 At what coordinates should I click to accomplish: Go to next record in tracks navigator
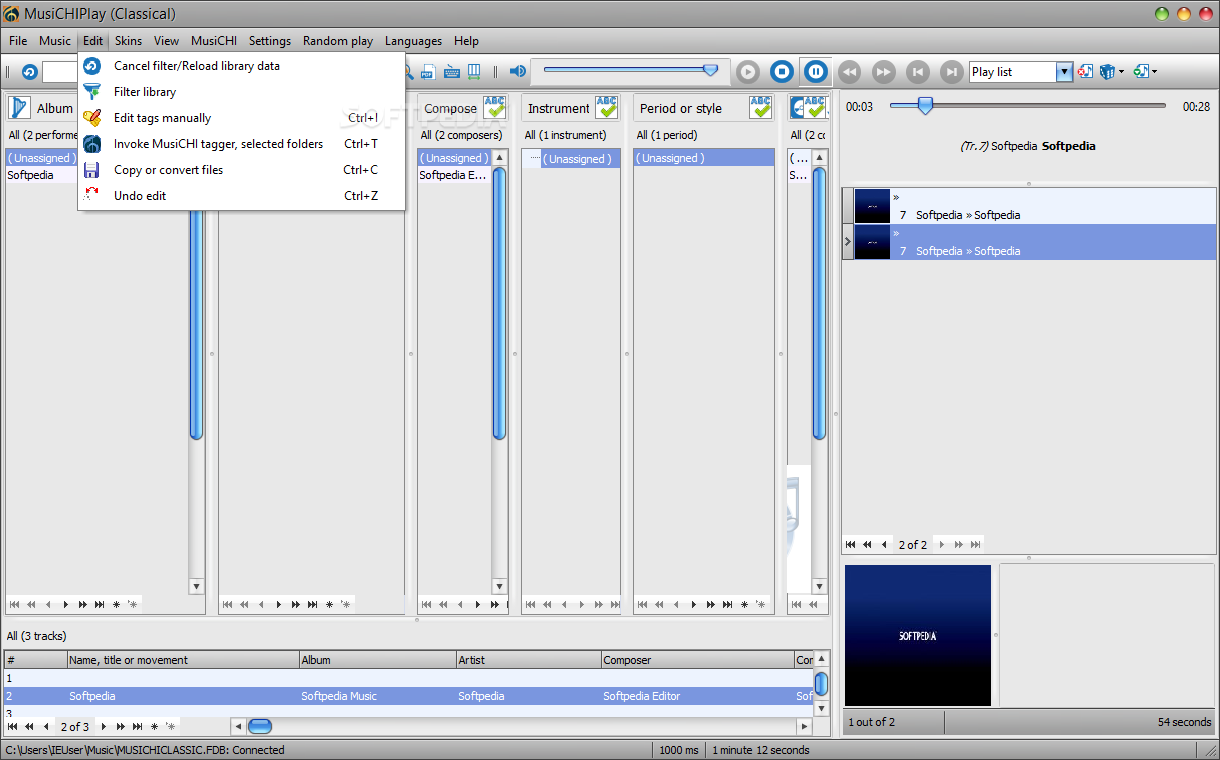click(103, 727)
